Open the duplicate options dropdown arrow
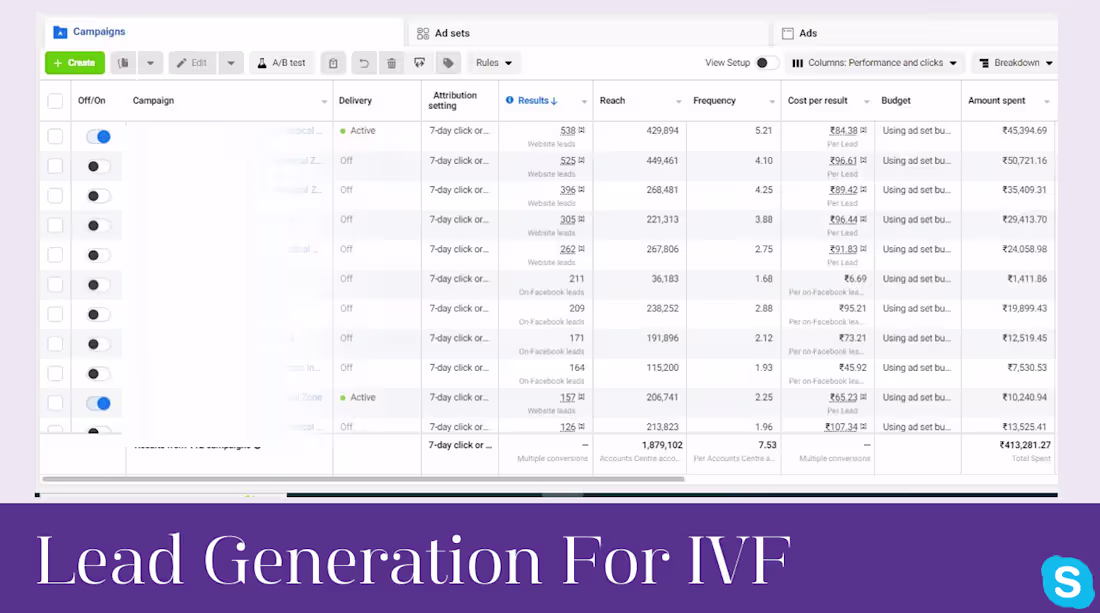The width and height of the screenshot is (1100, 613). [150, 63]
